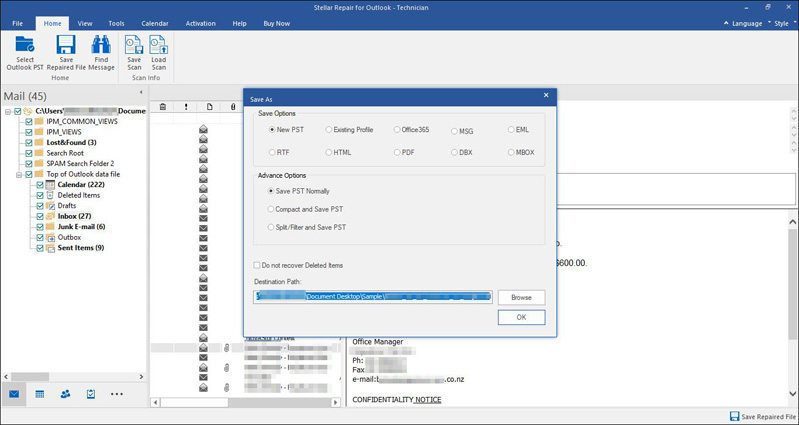Select the Deleted Items folder
Screen dimensions: 799x425
[x=78, y=195]
